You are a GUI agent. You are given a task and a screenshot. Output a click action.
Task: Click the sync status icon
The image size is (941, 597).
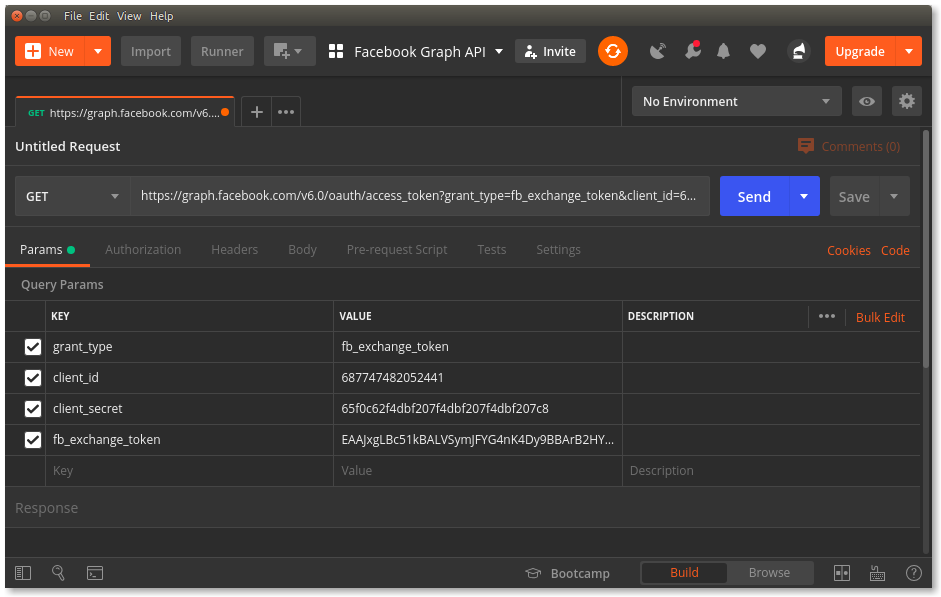(x=613, y=51)
